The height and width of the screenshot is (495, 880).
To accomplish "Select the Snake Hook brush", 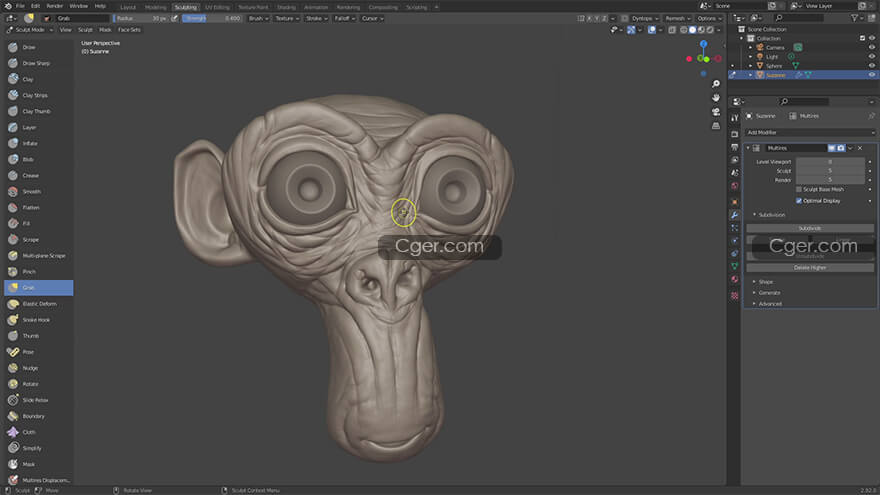I will pos(38,319).
